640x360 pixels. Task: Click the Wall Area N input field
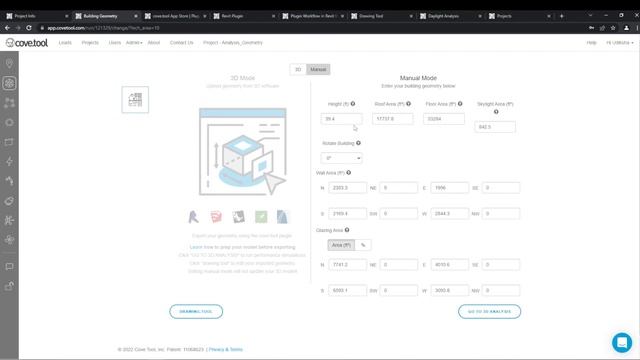(x=347, y=188)
